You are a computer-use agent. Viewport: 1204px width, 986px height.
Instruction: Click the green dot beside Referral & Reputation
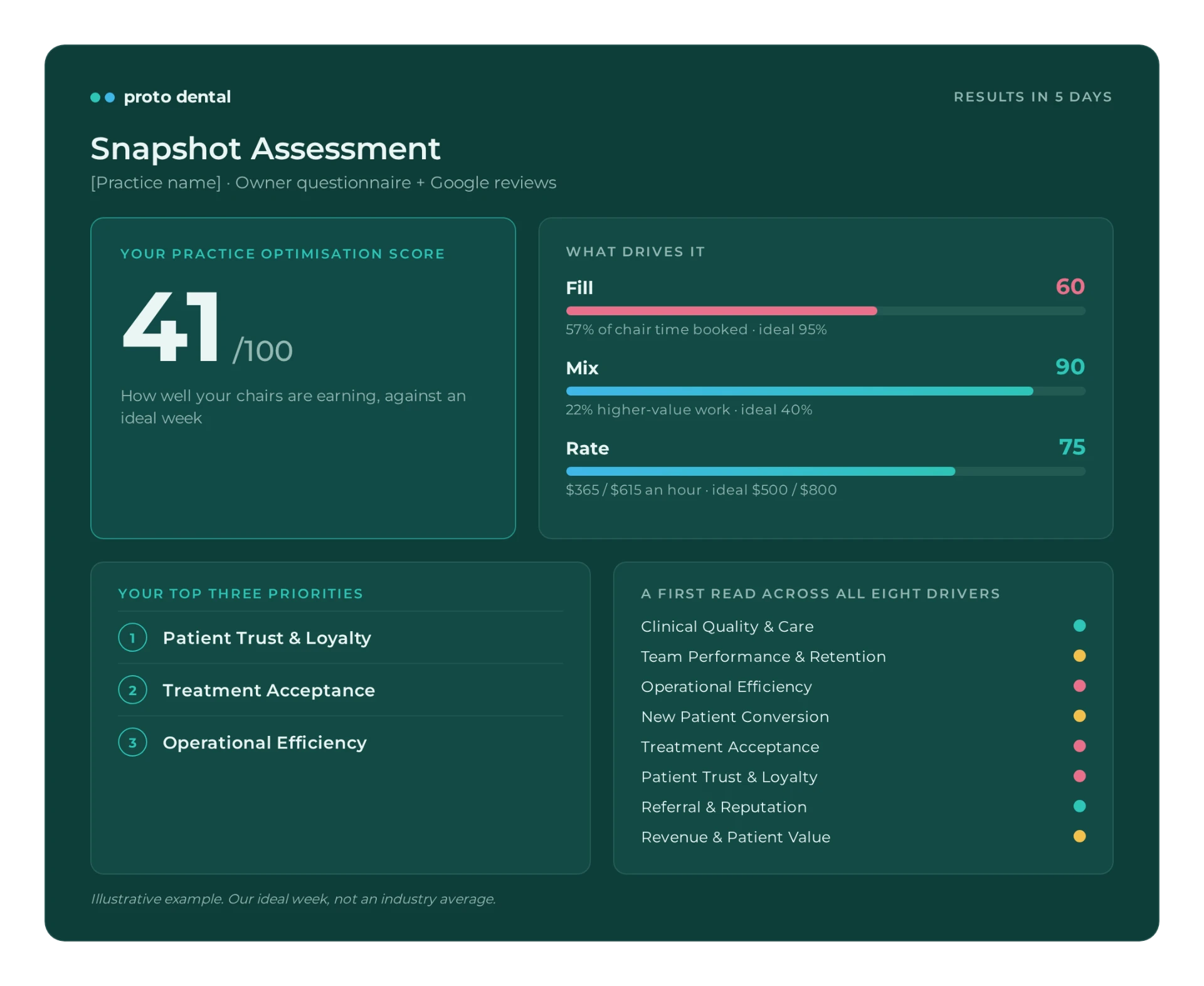click(1079, 806)
